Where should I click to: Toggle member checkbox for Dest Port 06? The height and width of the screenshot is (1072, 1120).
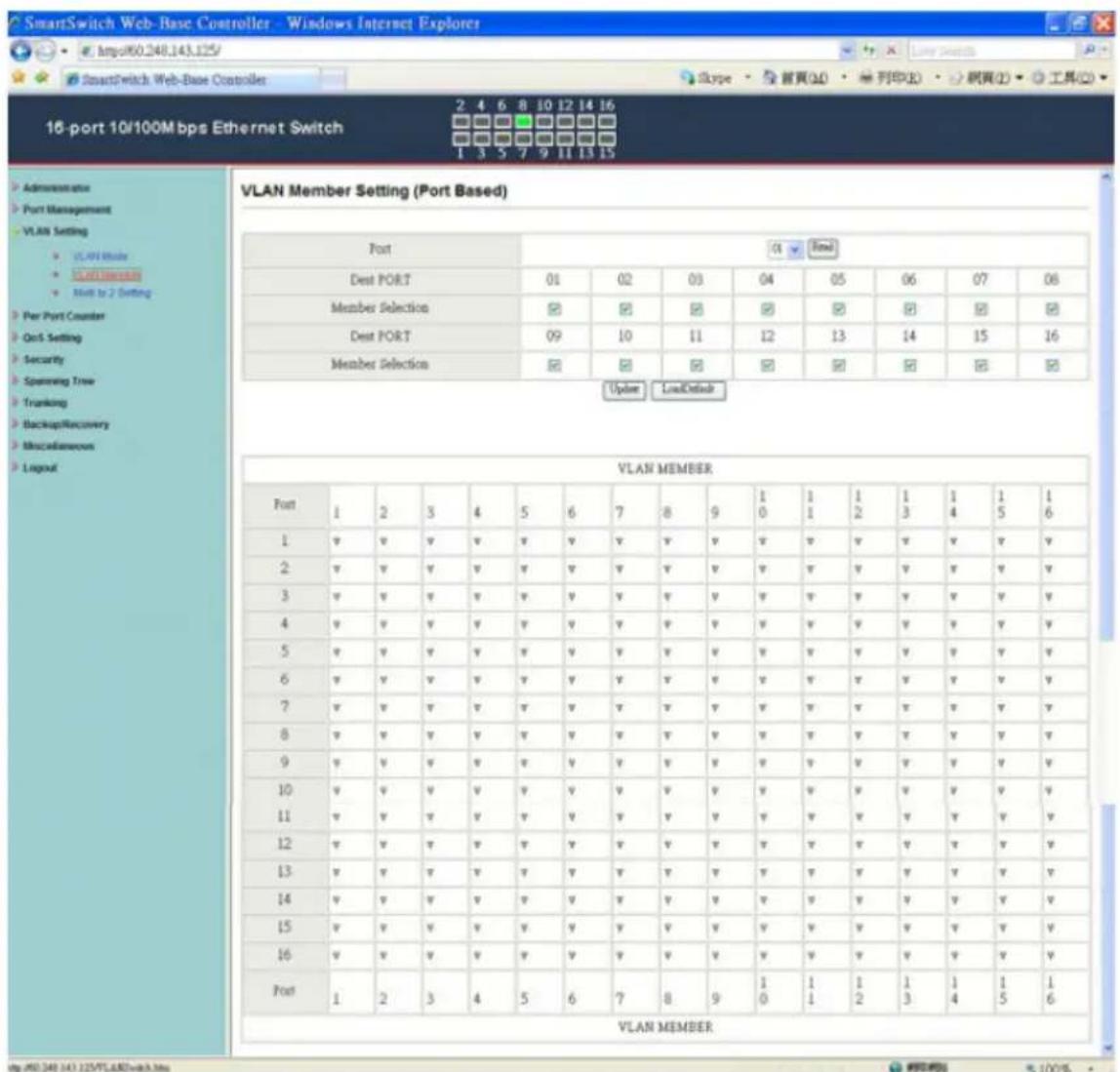click(x=909, y=309)
